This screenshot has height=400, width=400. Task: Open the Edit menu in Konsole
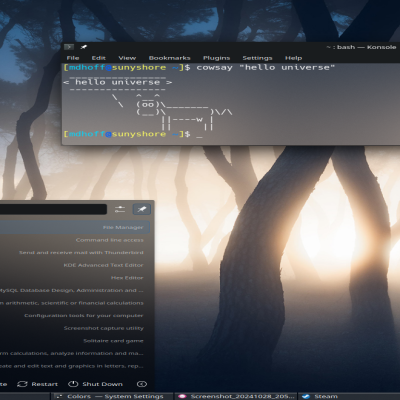pyautogui.click(x=99, y=58)
